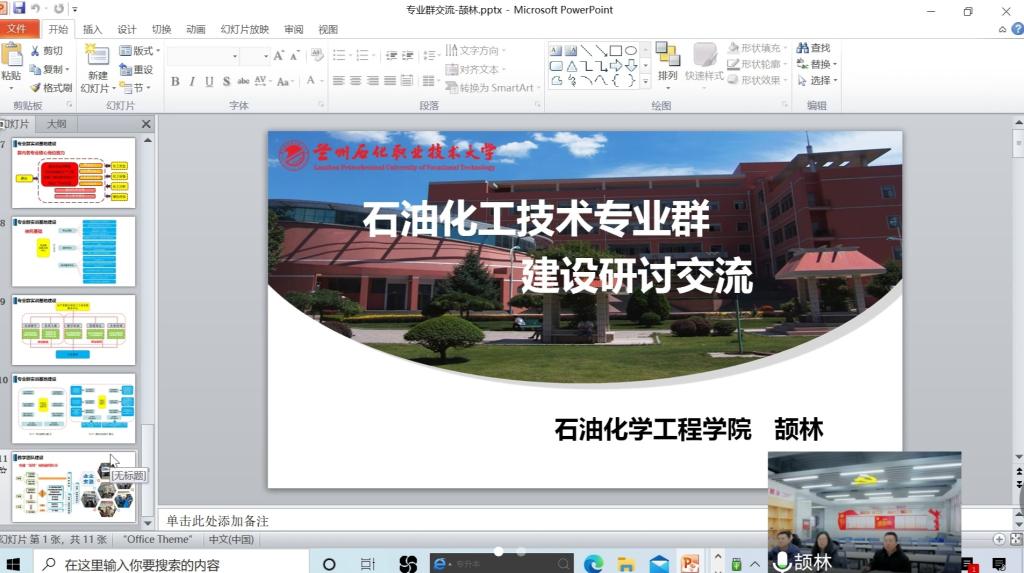1024x573 pixels.
Task: Expand the Section (节) dropdown
Action: (x=136, y=88)
